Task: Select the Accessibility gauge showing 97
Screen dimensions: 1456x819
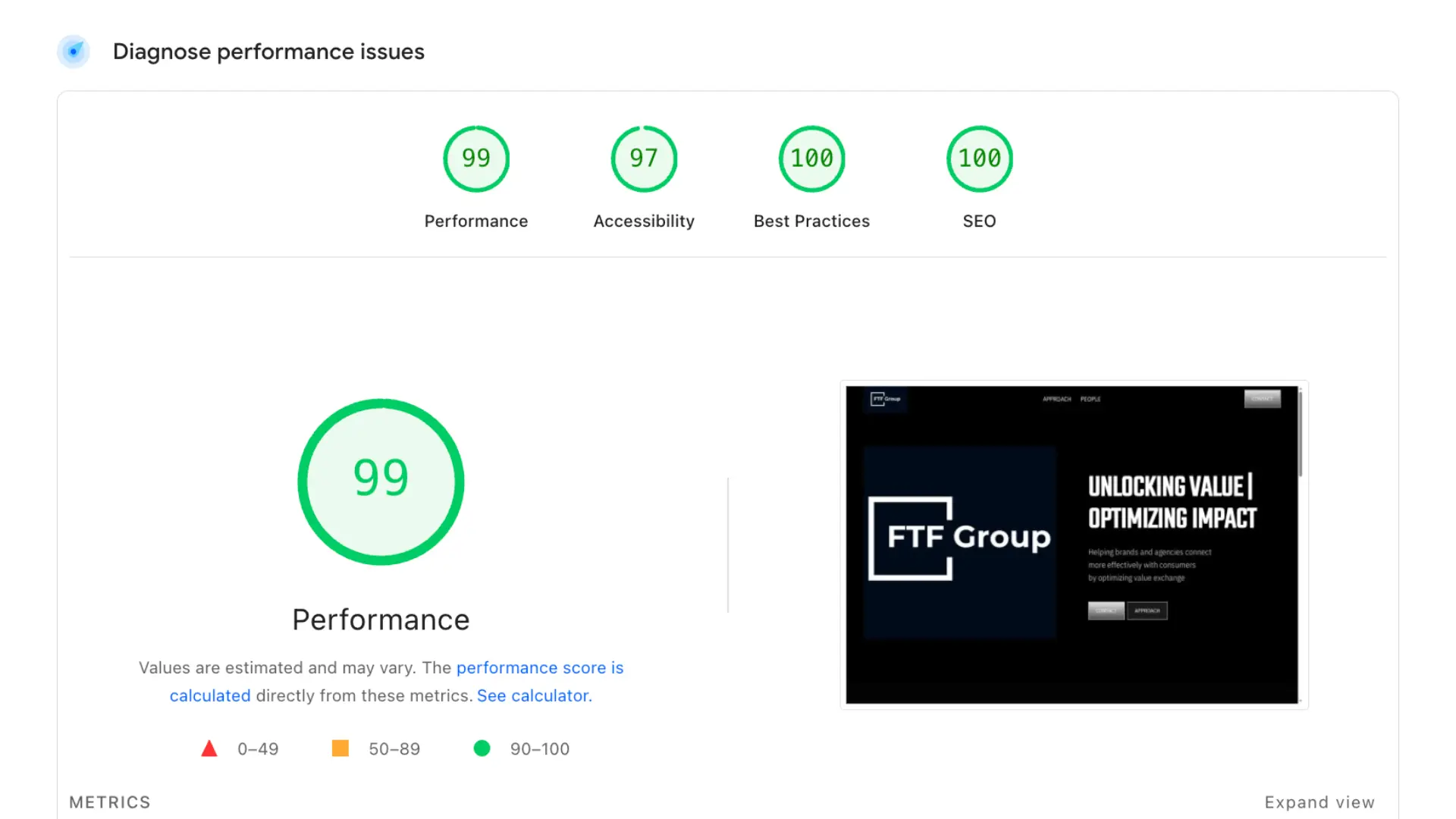Action: pos(643,158)
